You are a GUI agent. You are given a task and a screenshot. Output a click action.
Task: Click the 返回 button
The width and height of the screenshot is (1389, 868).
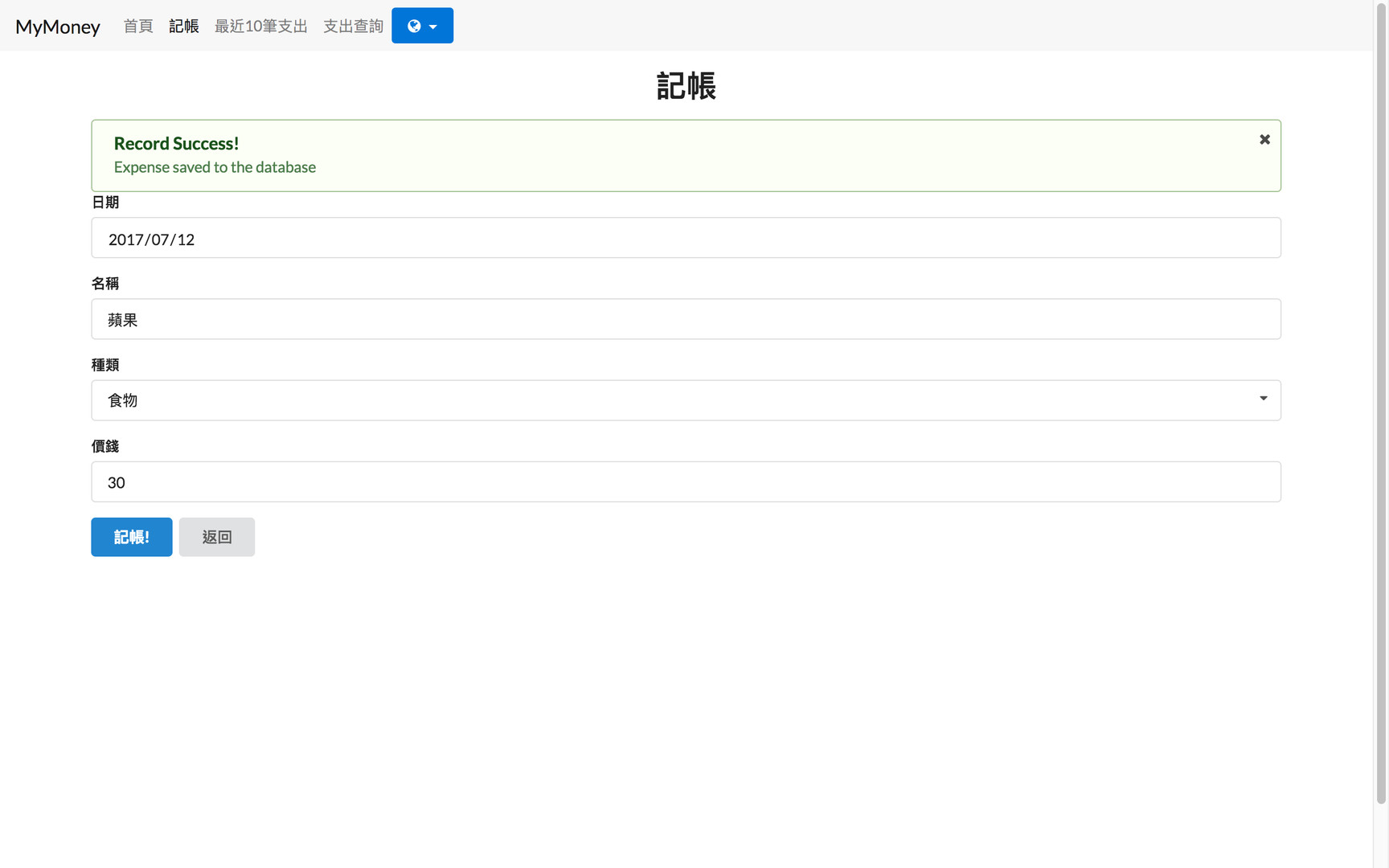coord(216,537)
